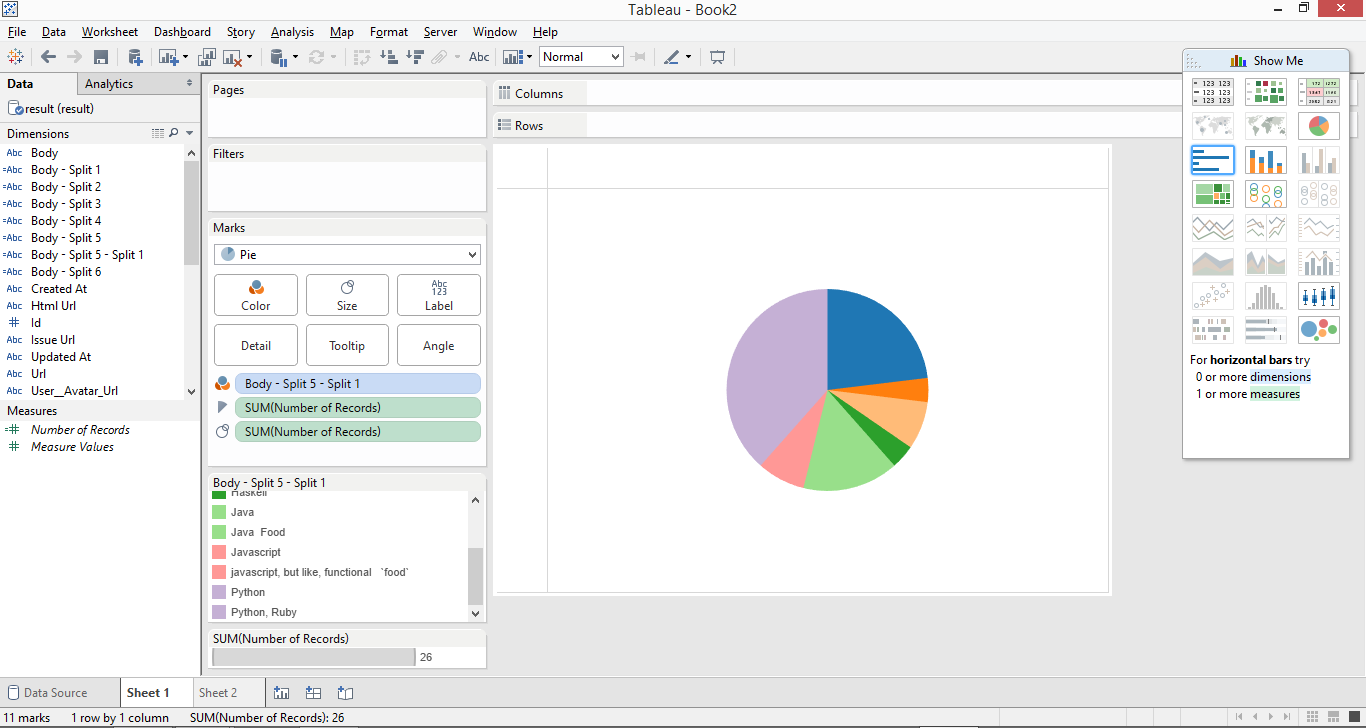This screenshot has width=1366, height=728.
Task: Open the Data/Analytics pane options arrows
Action: pos(190,84)
